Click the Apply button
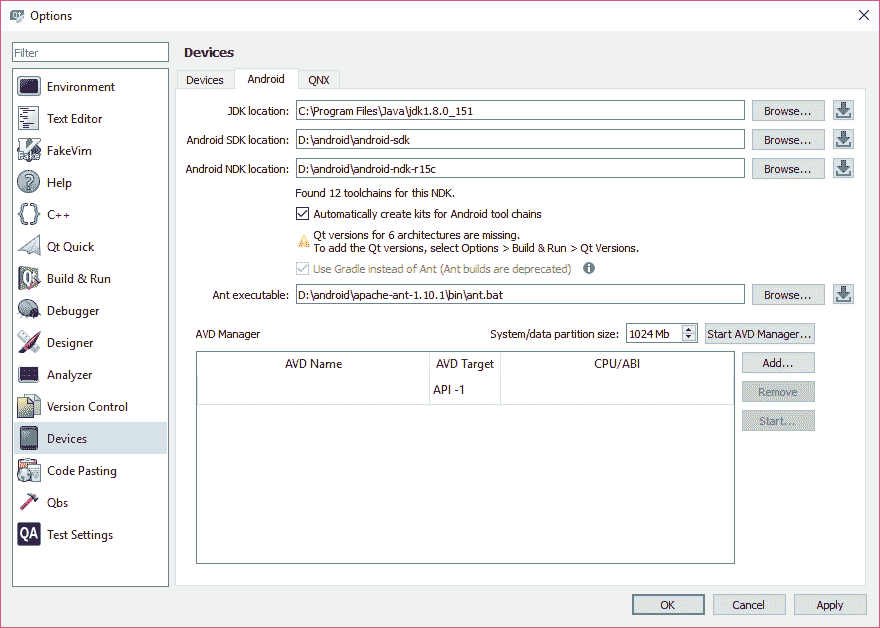The width and height of the screenshot is (880, 628). 830,605
